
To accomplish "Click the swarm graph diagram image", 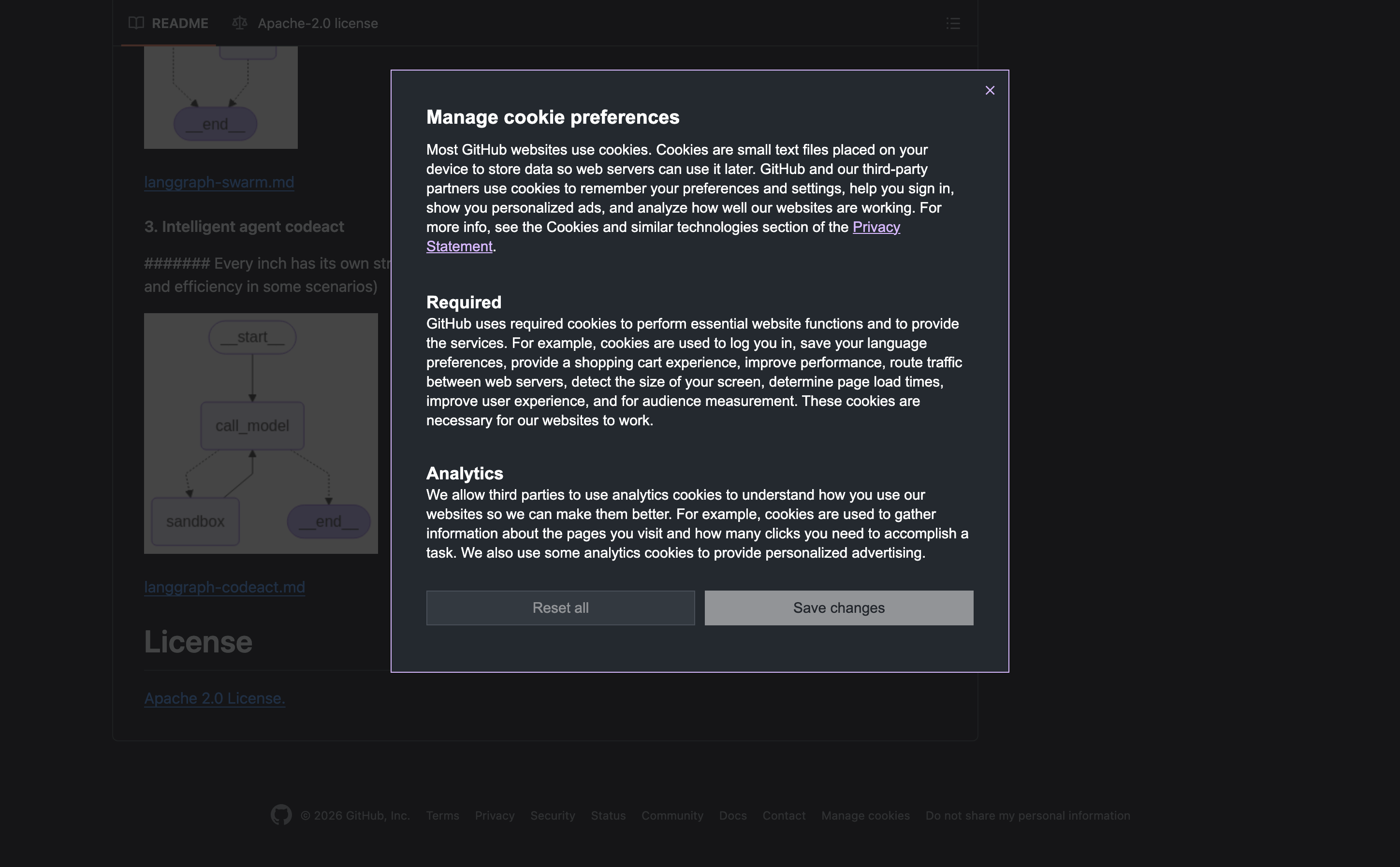I will pos(220,98).
